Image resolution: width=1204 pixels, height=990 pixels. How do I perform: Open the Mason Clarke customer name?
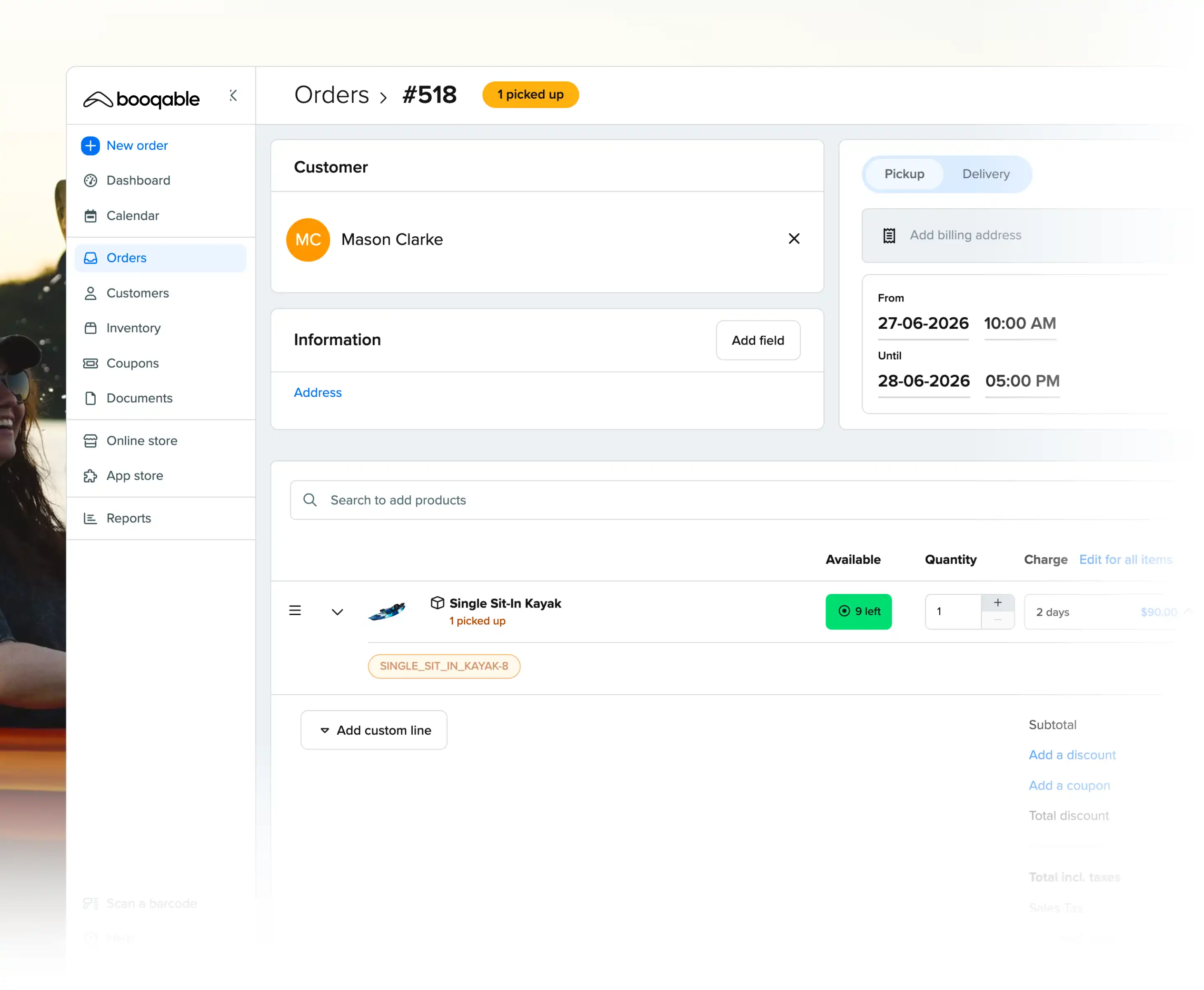(392, 240)
